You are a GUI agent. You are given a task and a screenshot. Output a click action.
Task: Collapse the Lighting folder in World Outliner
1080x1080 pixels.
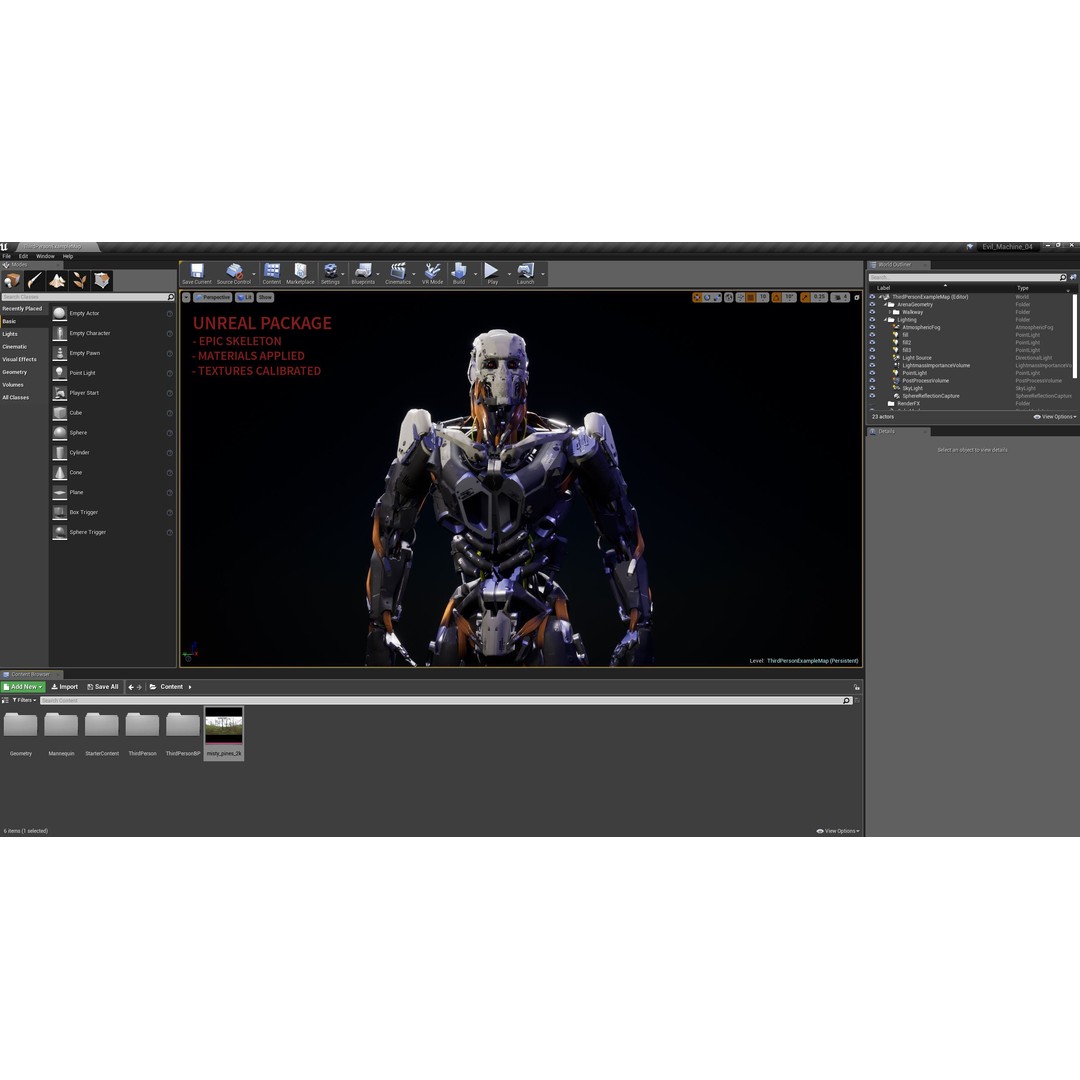click(x=885, y=320)
